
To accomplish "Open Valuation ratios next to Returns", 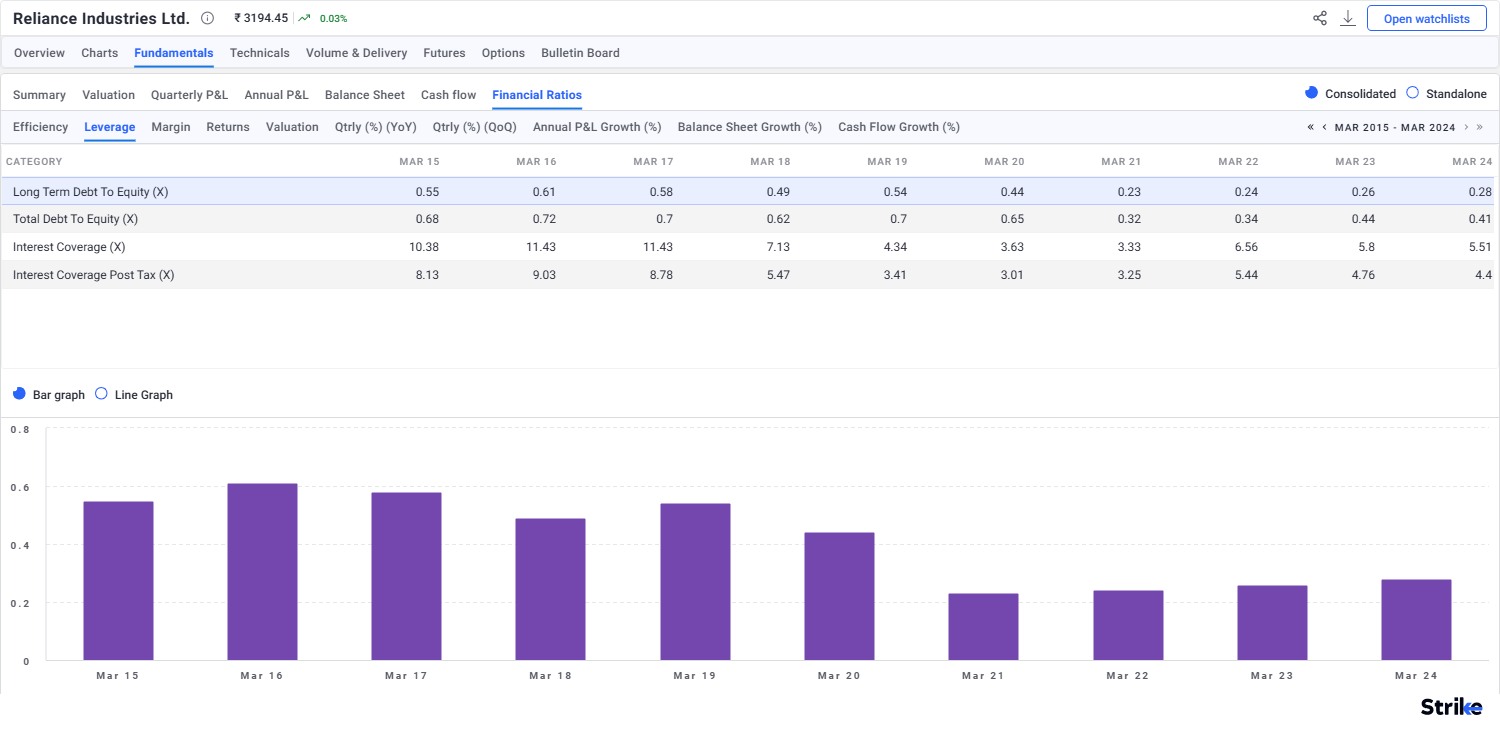I will 292,127.
